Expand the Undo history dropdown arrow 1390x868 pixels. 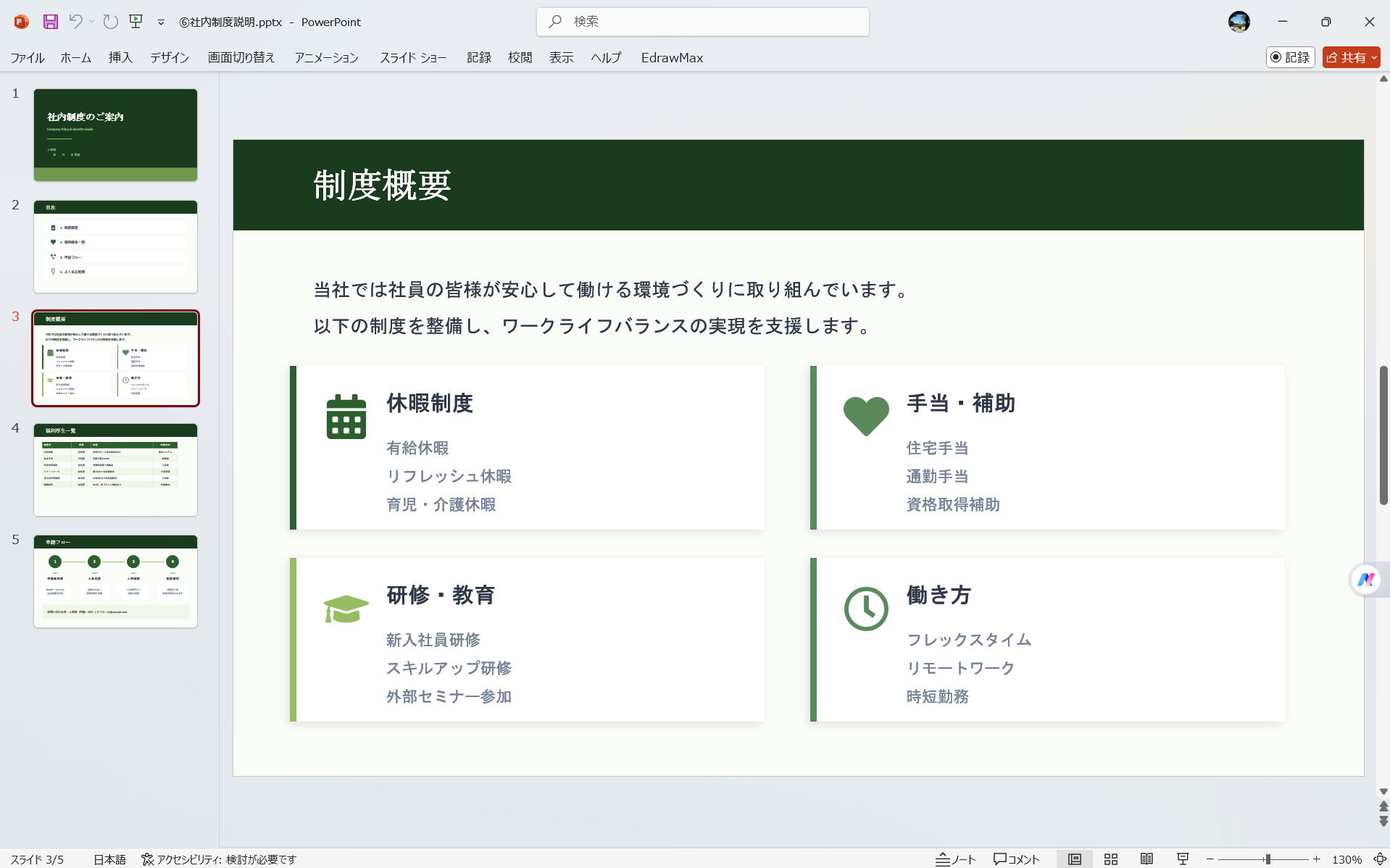pyautogui.click(x=91, y=22)
